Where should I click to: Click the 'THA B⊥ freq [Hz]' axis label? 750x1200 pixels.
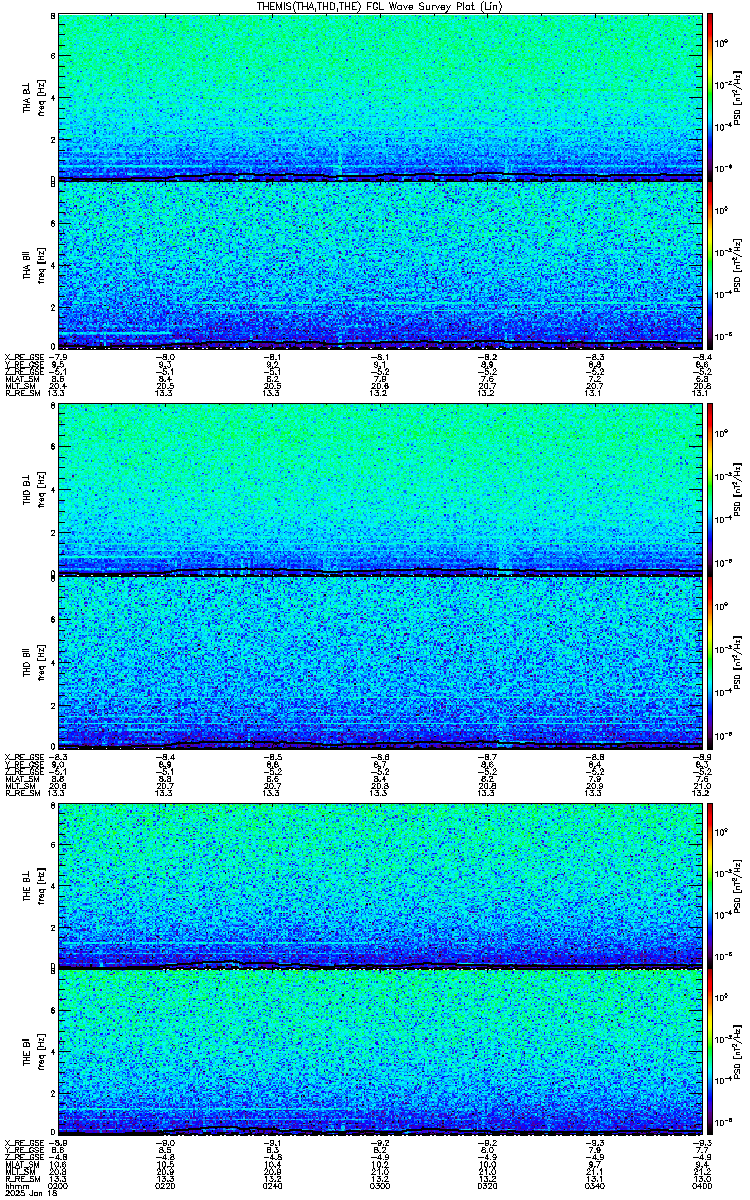click(33, 97)
